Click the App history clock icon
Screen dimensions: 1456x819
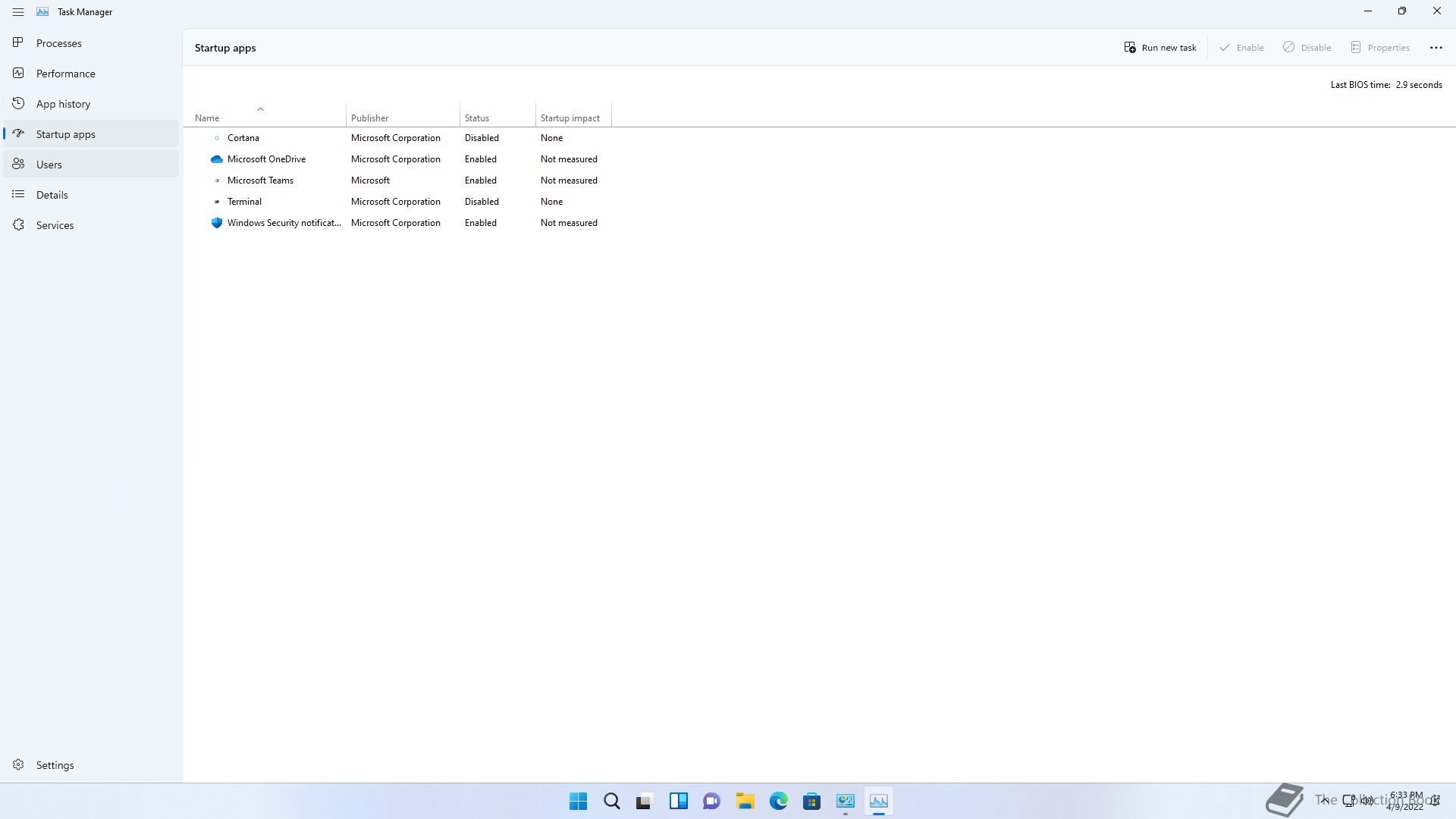18,103
